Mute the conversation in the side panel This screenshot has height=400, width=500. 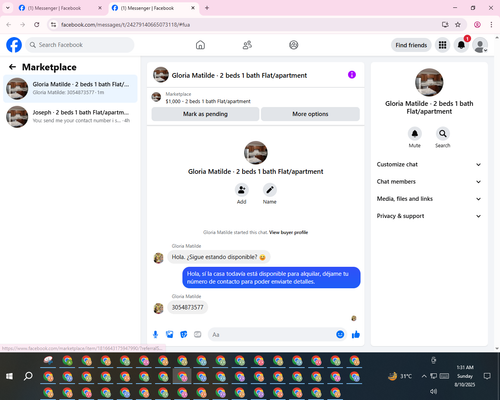[415, 134]
